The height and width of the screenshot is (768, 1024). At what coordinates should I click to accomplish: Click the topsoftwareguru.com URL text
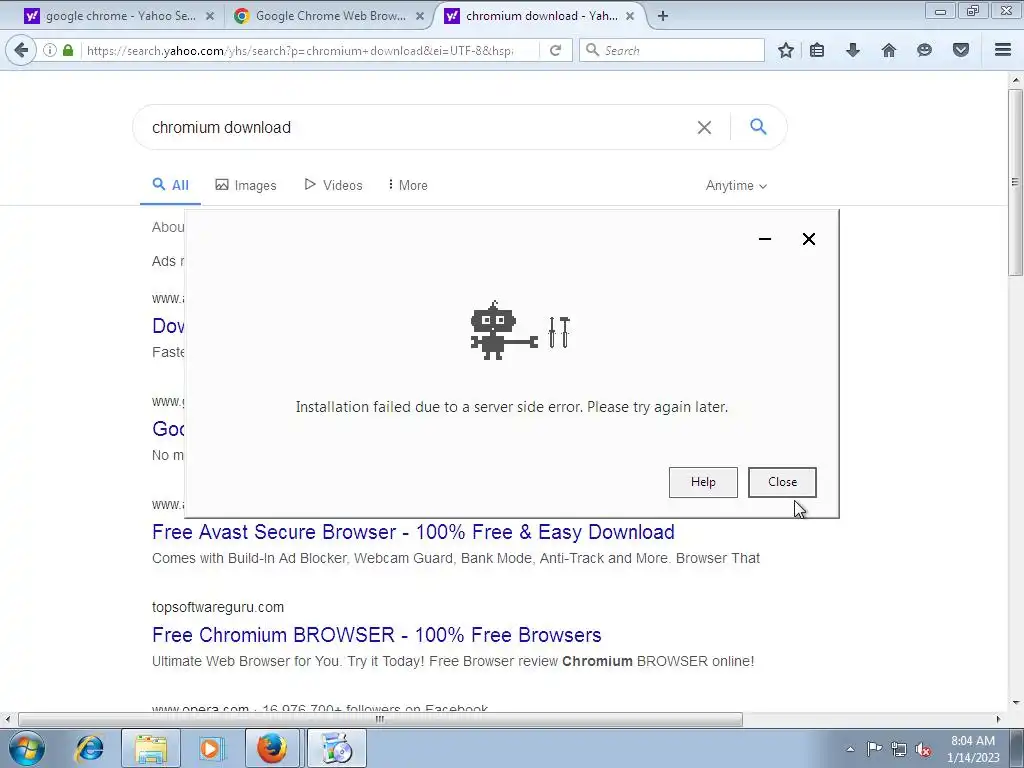(218, 607)
